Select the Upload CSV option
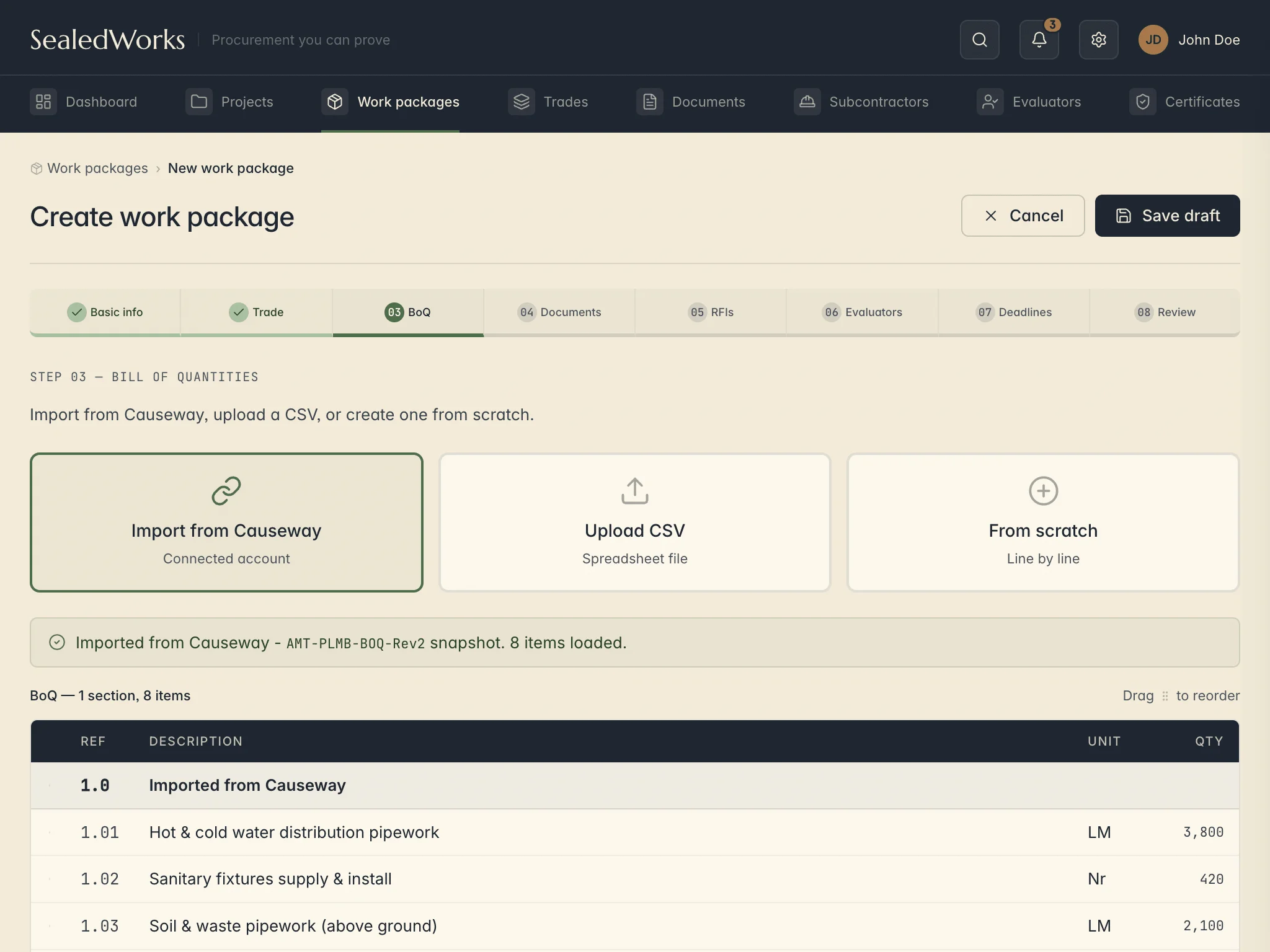 pos(634,522)
